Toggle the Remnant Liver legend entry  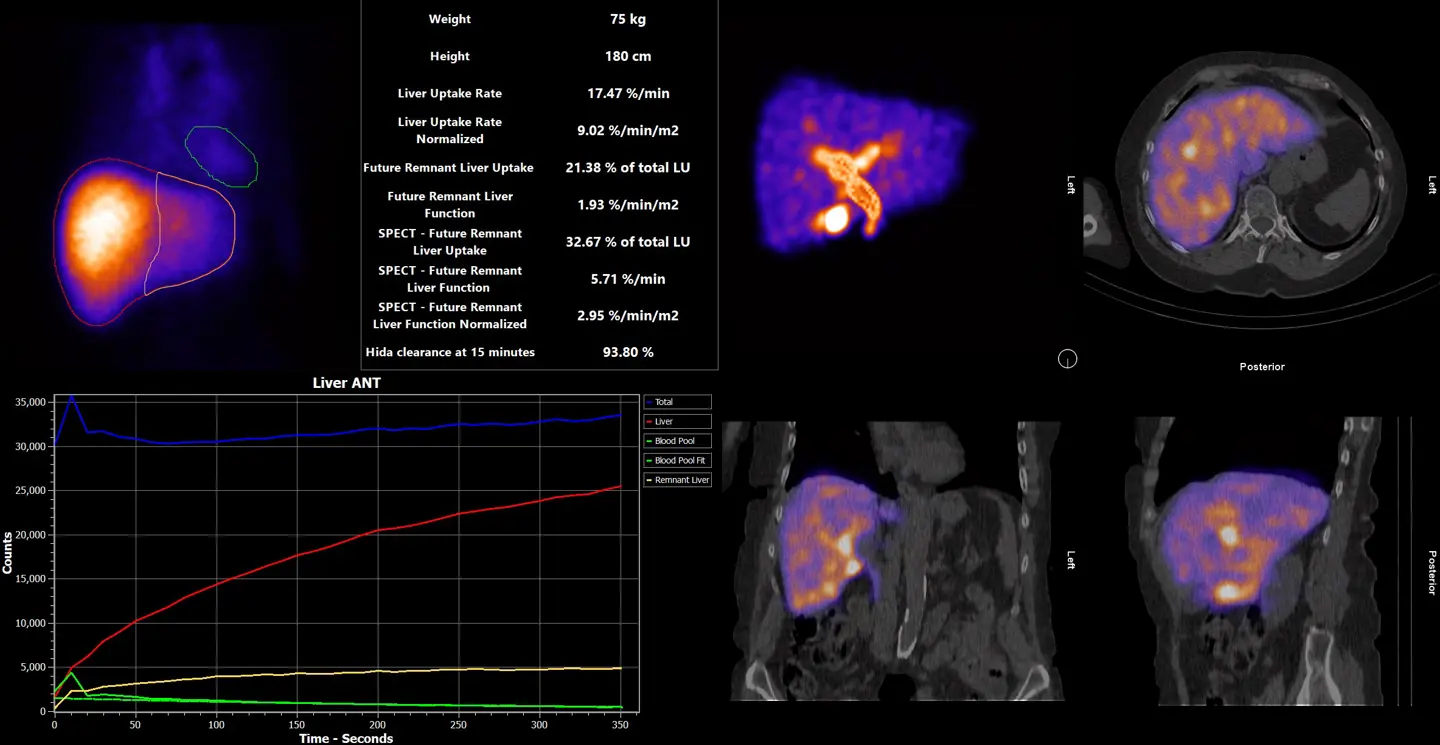(677, 480)
